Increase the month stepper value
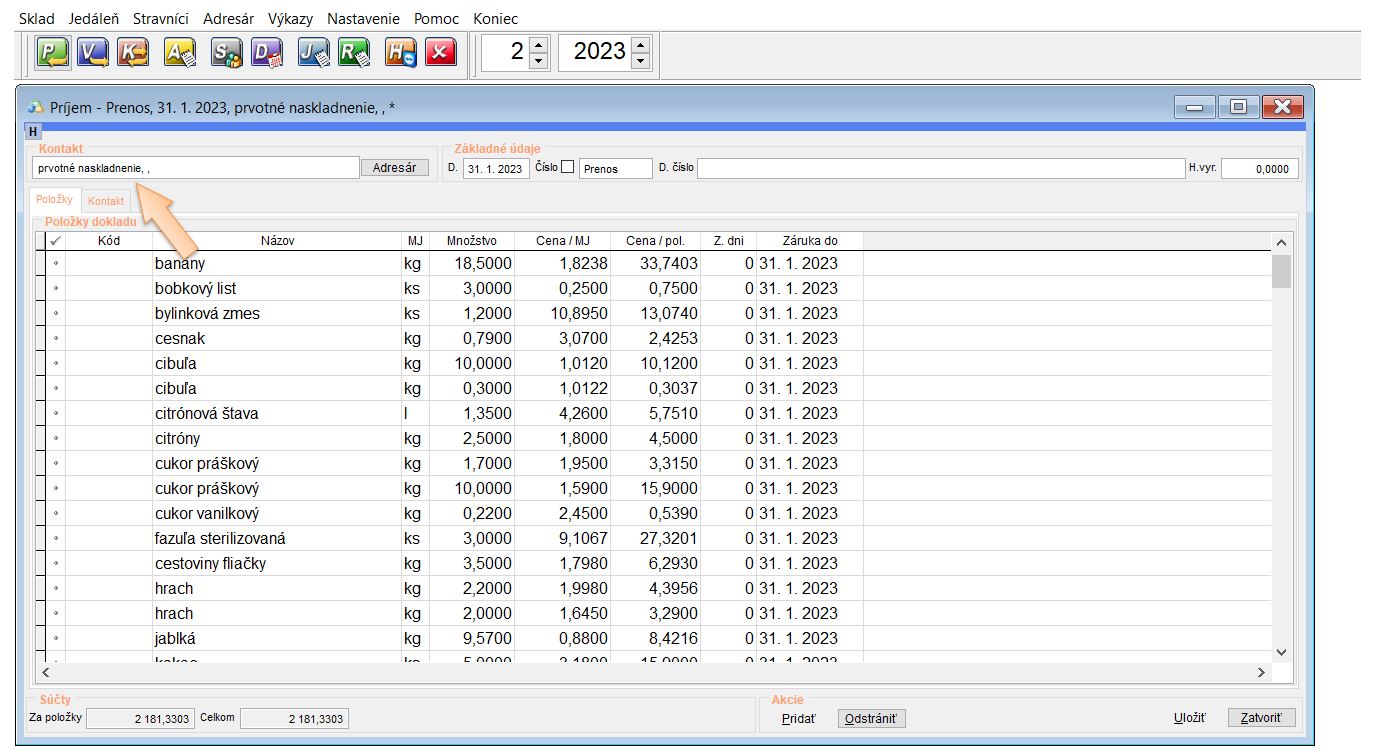The height and width of the screenshot is (753, 1386). click(539, 43)
